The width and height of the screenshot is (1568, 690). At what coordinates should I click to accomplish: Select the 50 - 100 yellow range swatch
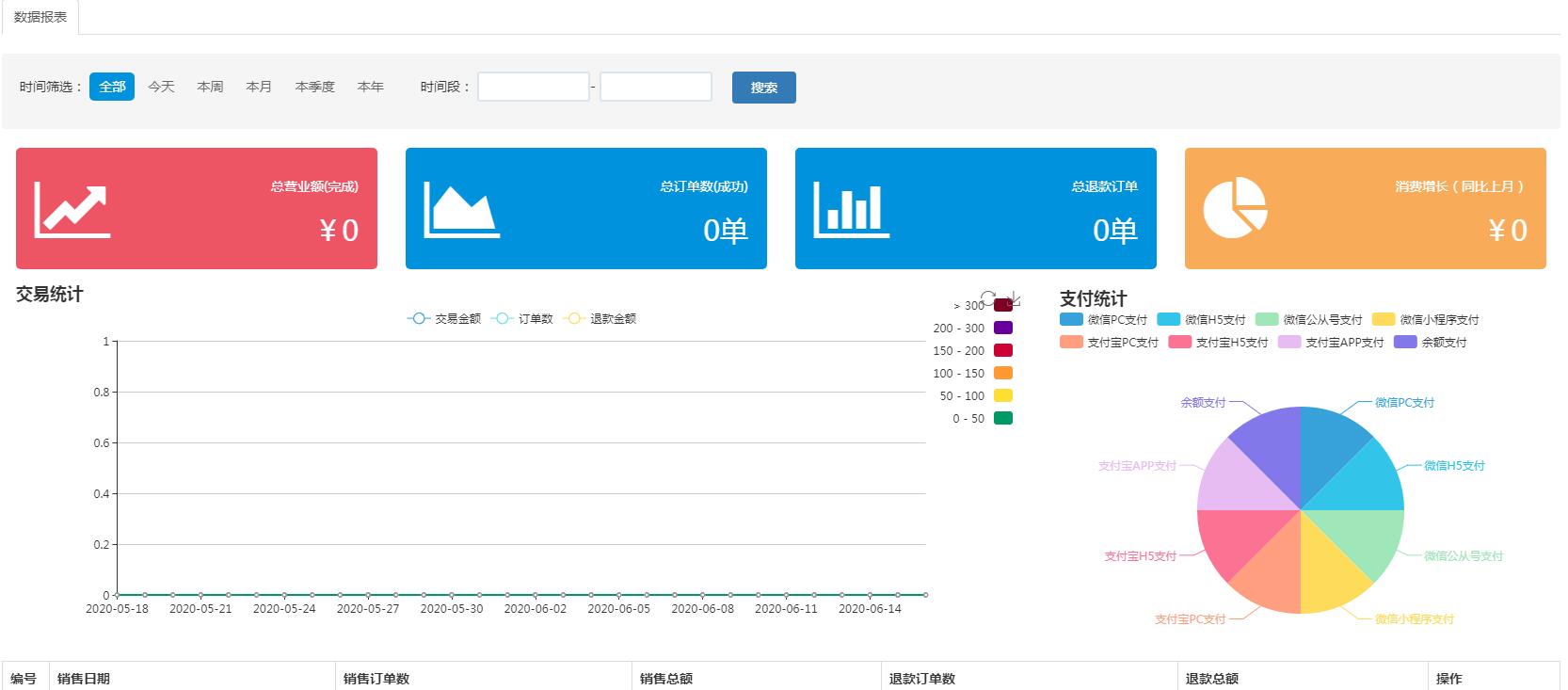point(1003,395)
